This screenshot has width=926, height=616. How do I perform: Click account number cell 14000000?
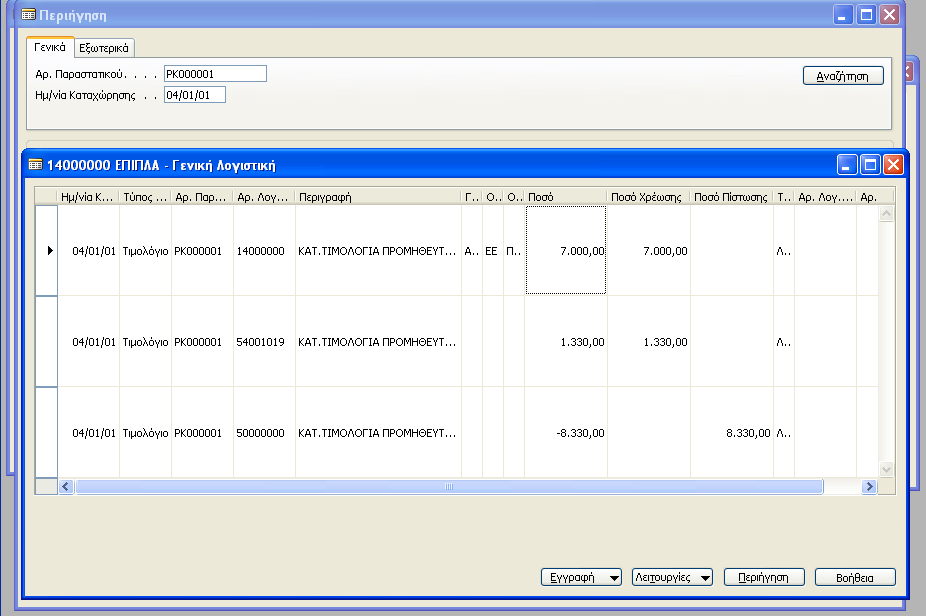tap(264, 251)
